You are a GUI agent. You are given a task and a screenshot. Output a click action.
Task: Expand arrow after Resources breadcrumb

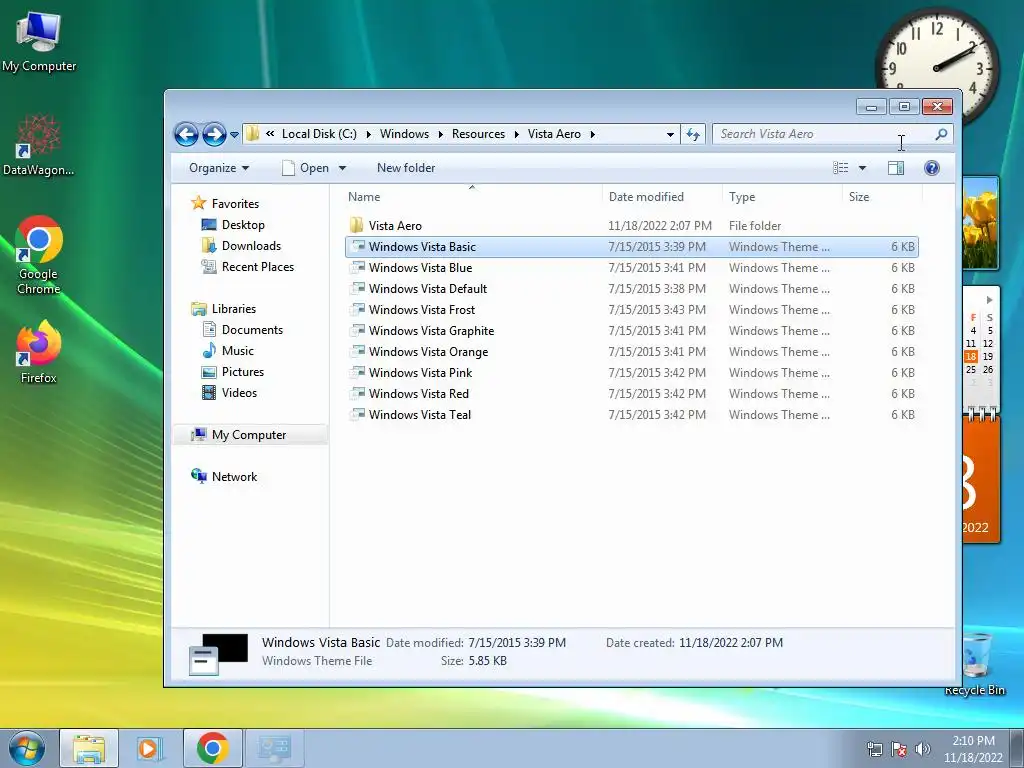(517, 135)
